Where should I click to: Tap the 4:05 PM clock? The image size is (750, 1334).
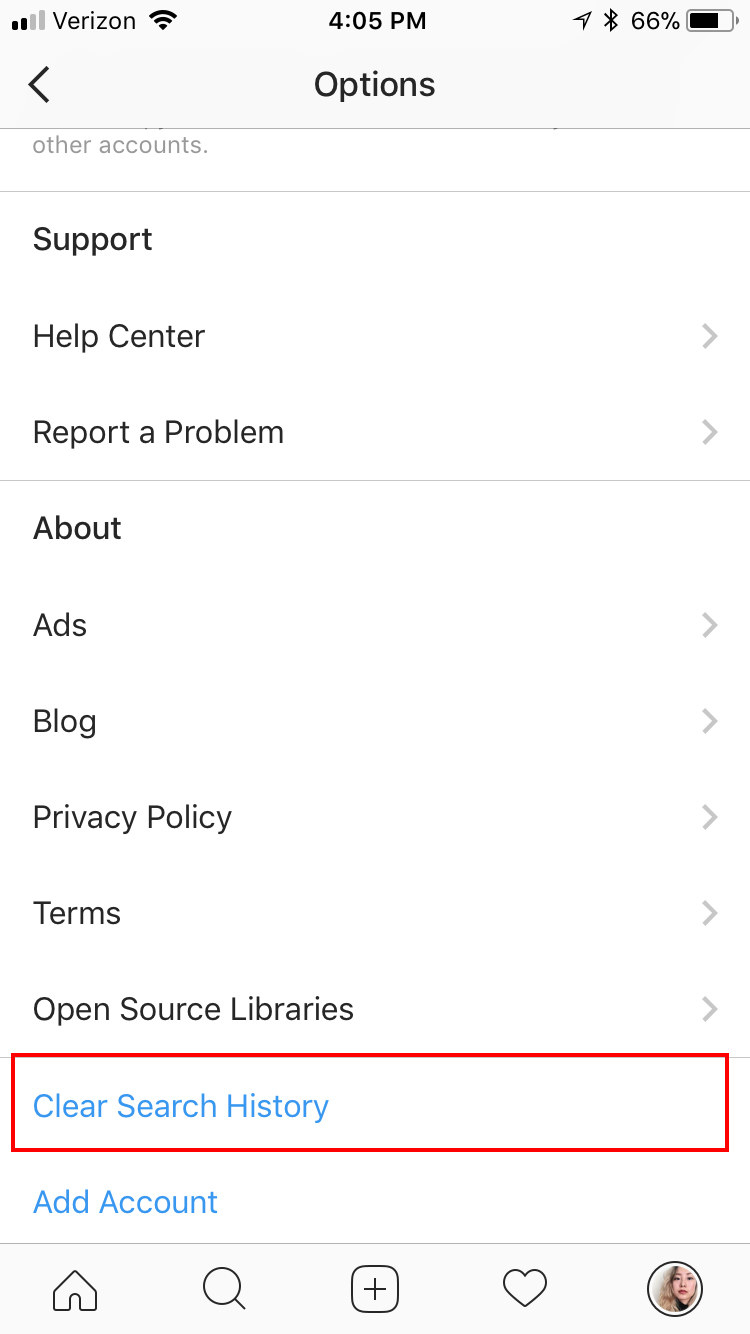pyautogui.click(x=377, y=21)
